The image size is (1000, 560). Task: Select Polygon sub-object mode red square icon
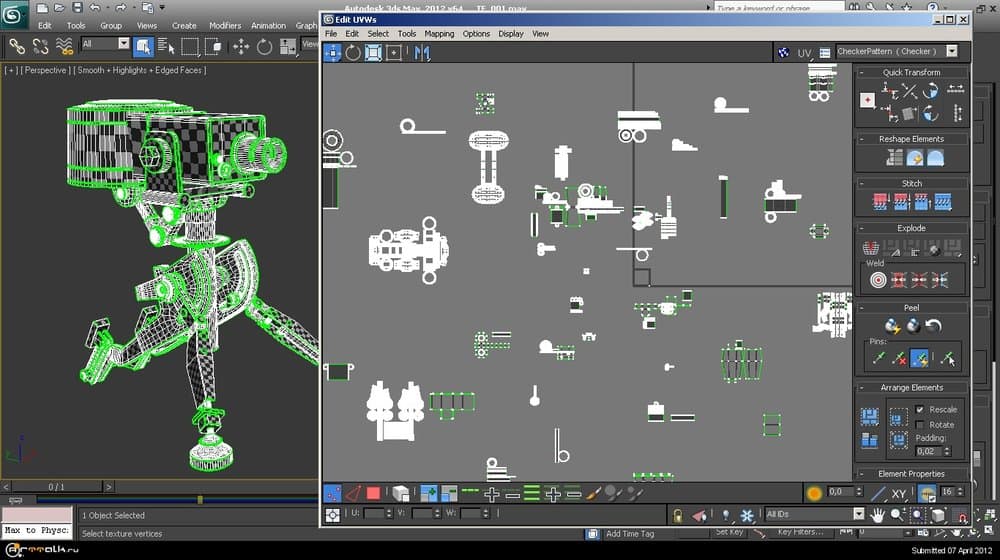[x=373, y=493]
